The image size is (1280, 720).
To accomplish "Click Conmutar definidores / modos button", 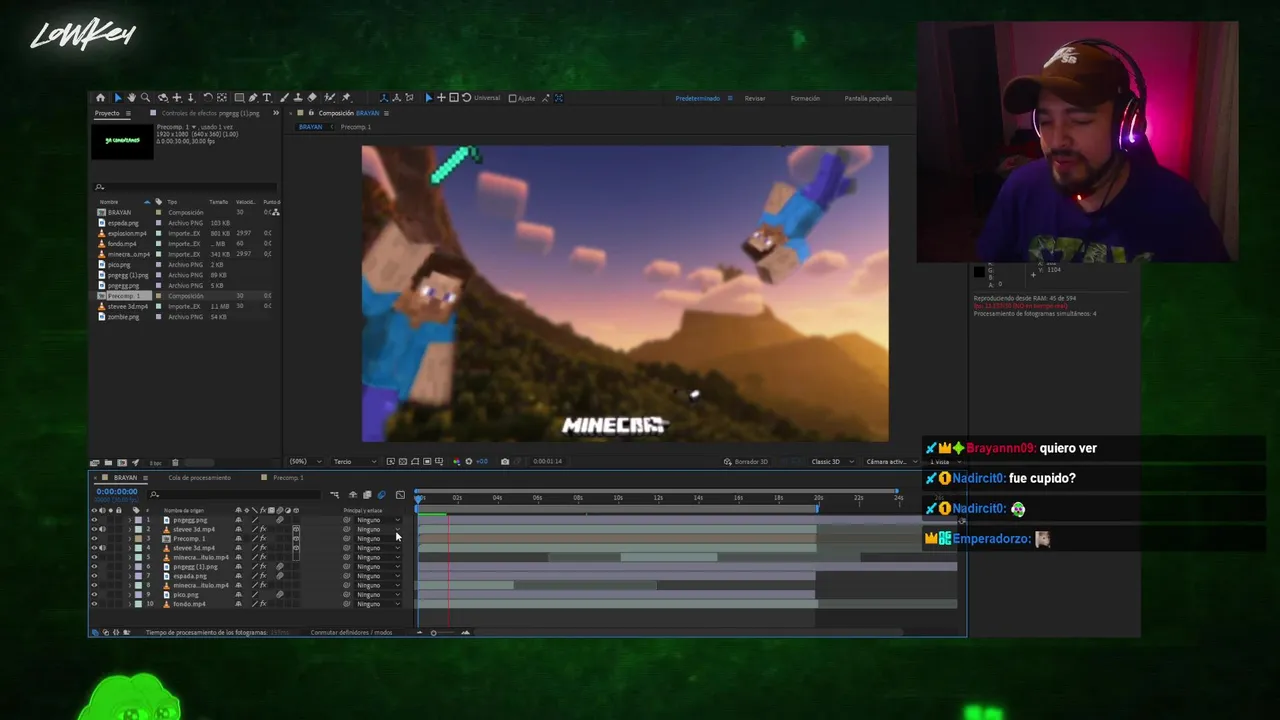I will click(x=351, y=632).
